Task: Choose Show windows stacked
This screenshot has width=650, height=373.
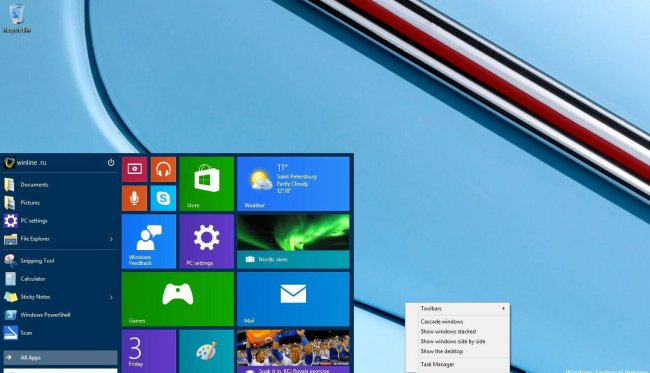Action: point(458,332)
